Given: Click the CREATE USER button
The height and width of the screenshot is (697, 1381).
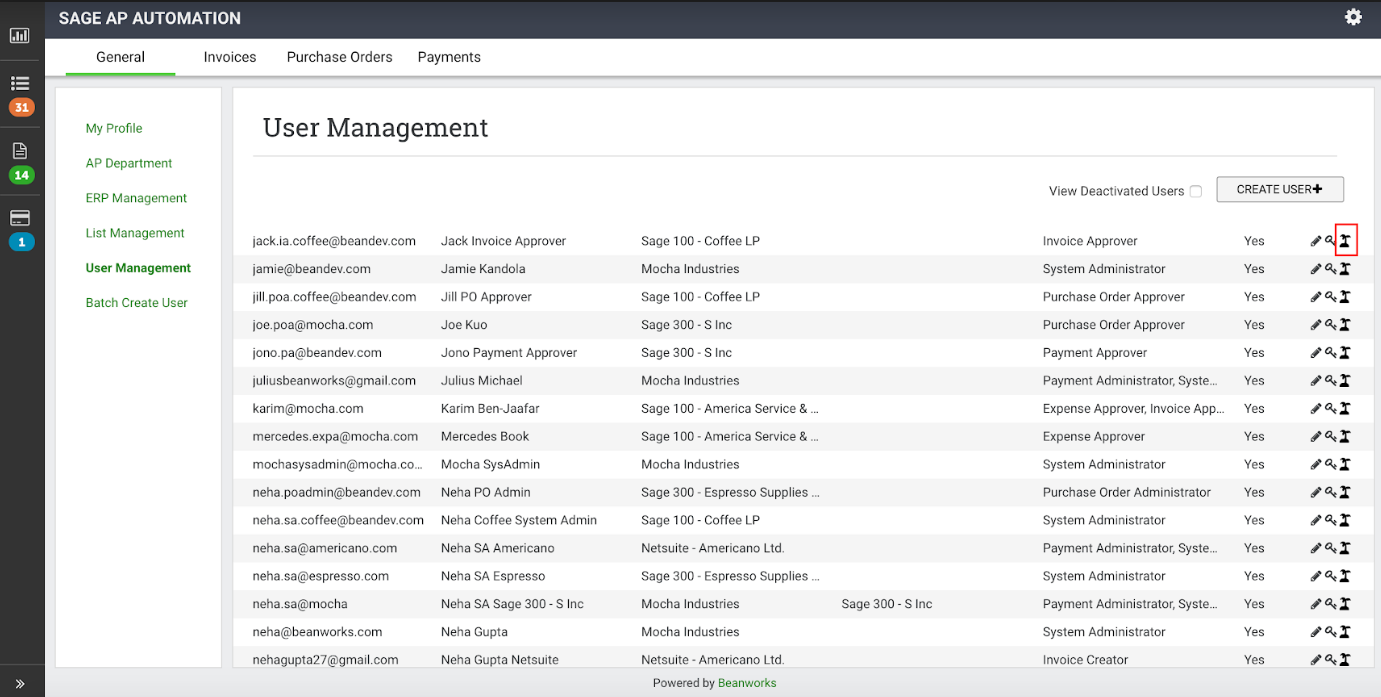Looking at the screenshot, I should tap(1280, 189).
